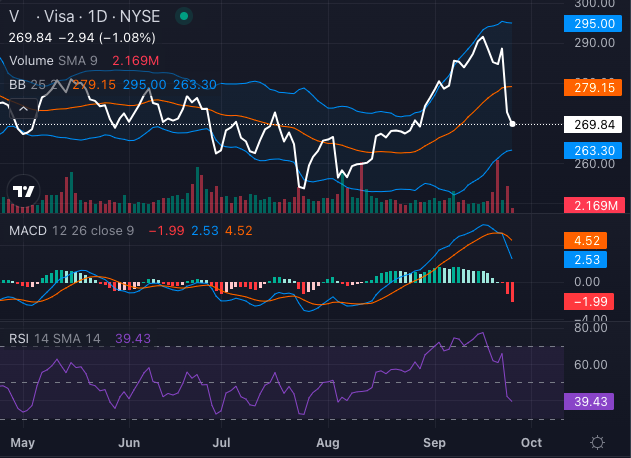Image resolution: width=631 pixels, height=458 pixels.
Task: Select the Visa 1D NYSE symbol title
Action: point(85,17)
